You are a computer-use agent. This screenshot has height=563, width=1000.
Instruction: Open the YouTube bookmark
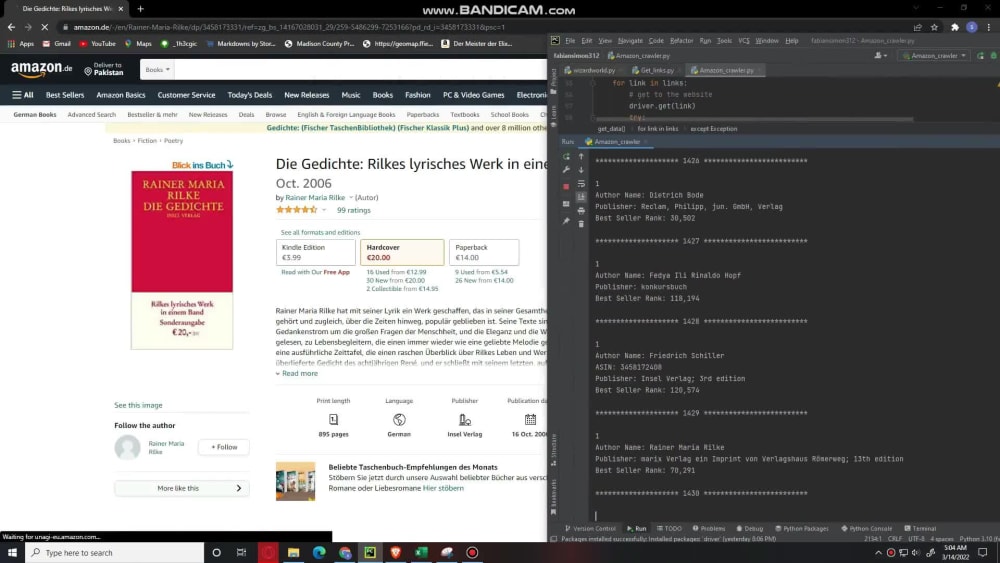coord(97,43)
